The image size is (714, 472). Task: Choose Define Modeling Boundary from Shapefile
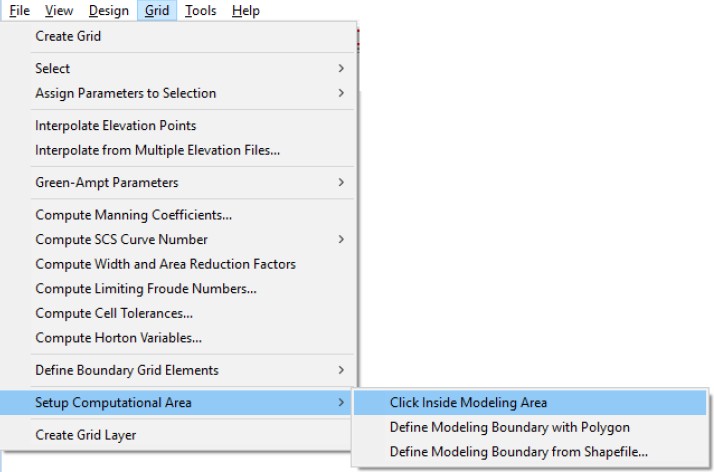518,452
